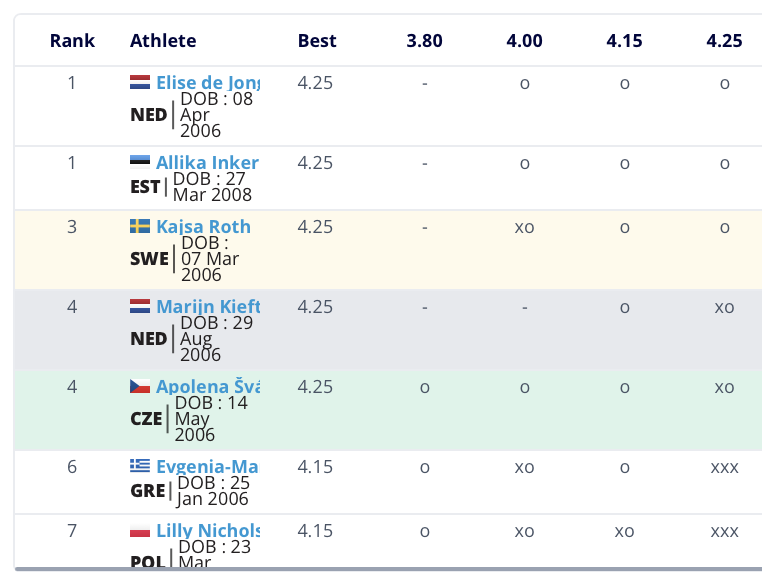Click the 4.25 height column header

click(724, 41)
